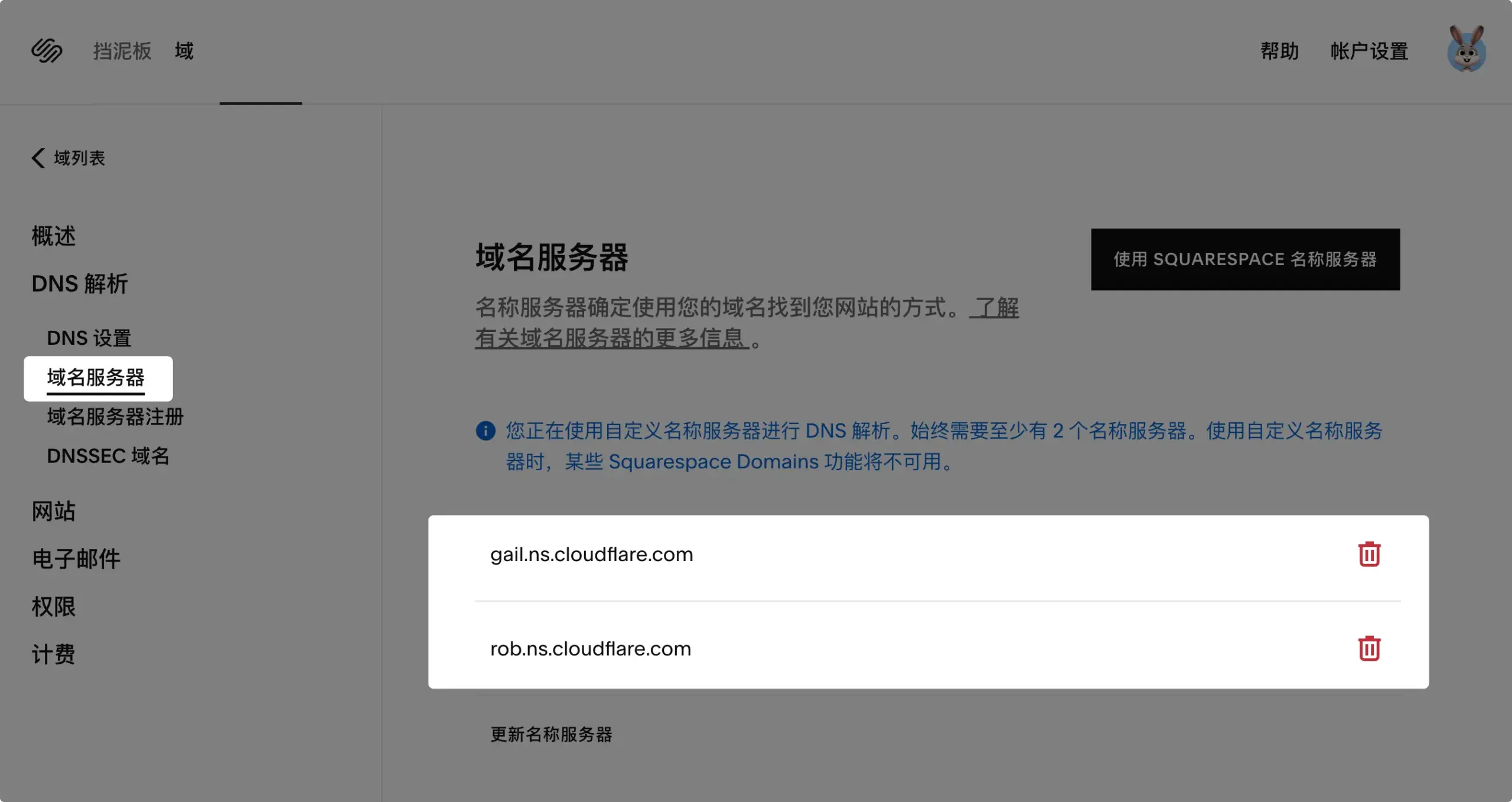Image resolution: width=1512 pixels, height=802 pixels.
Task: Select DNSSEC 域名 in the sidebar
Action: (x=108, y=456)
